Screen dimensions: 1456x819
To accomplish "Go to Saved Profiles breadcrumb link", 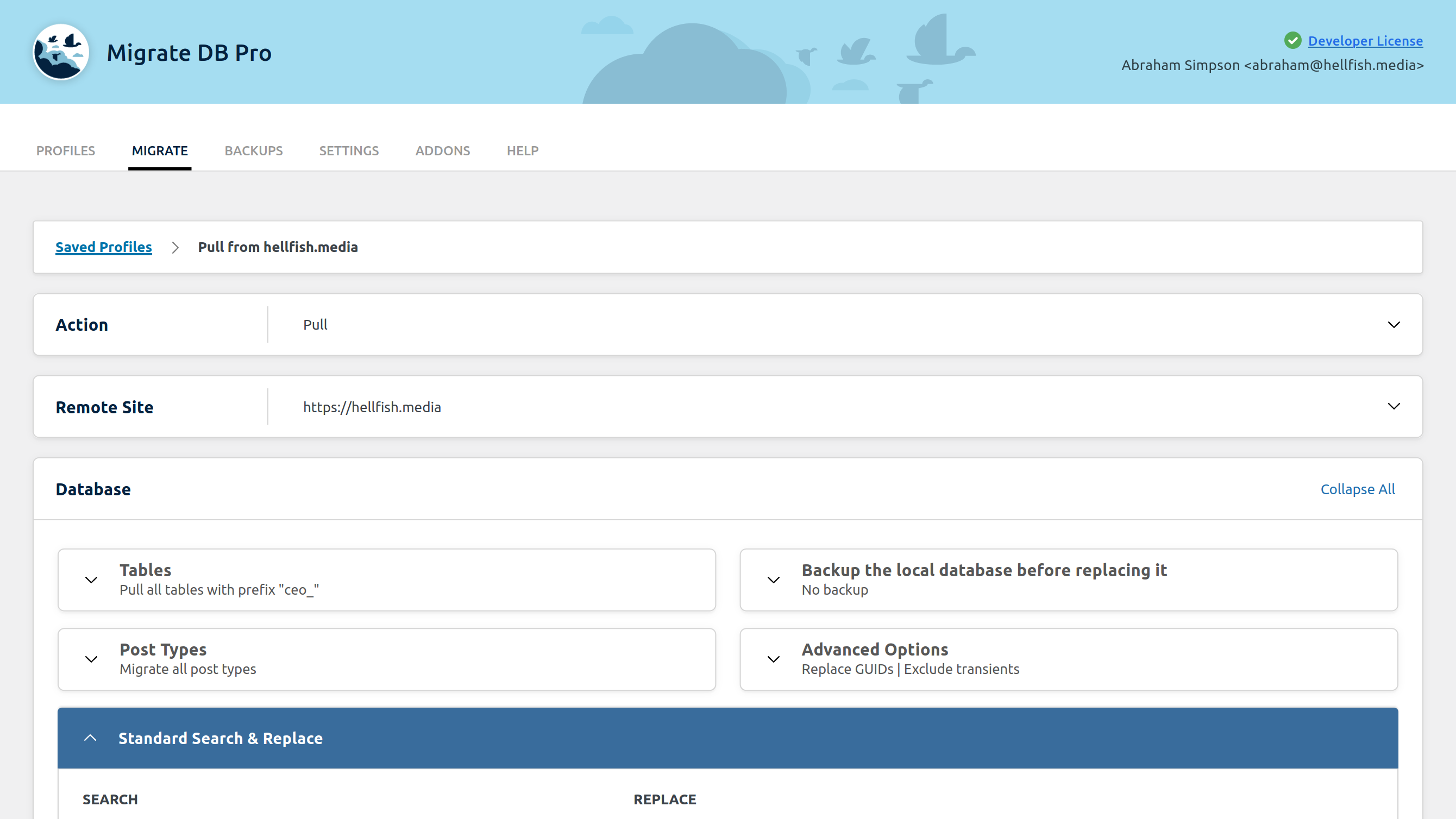I will coord(103,247).
